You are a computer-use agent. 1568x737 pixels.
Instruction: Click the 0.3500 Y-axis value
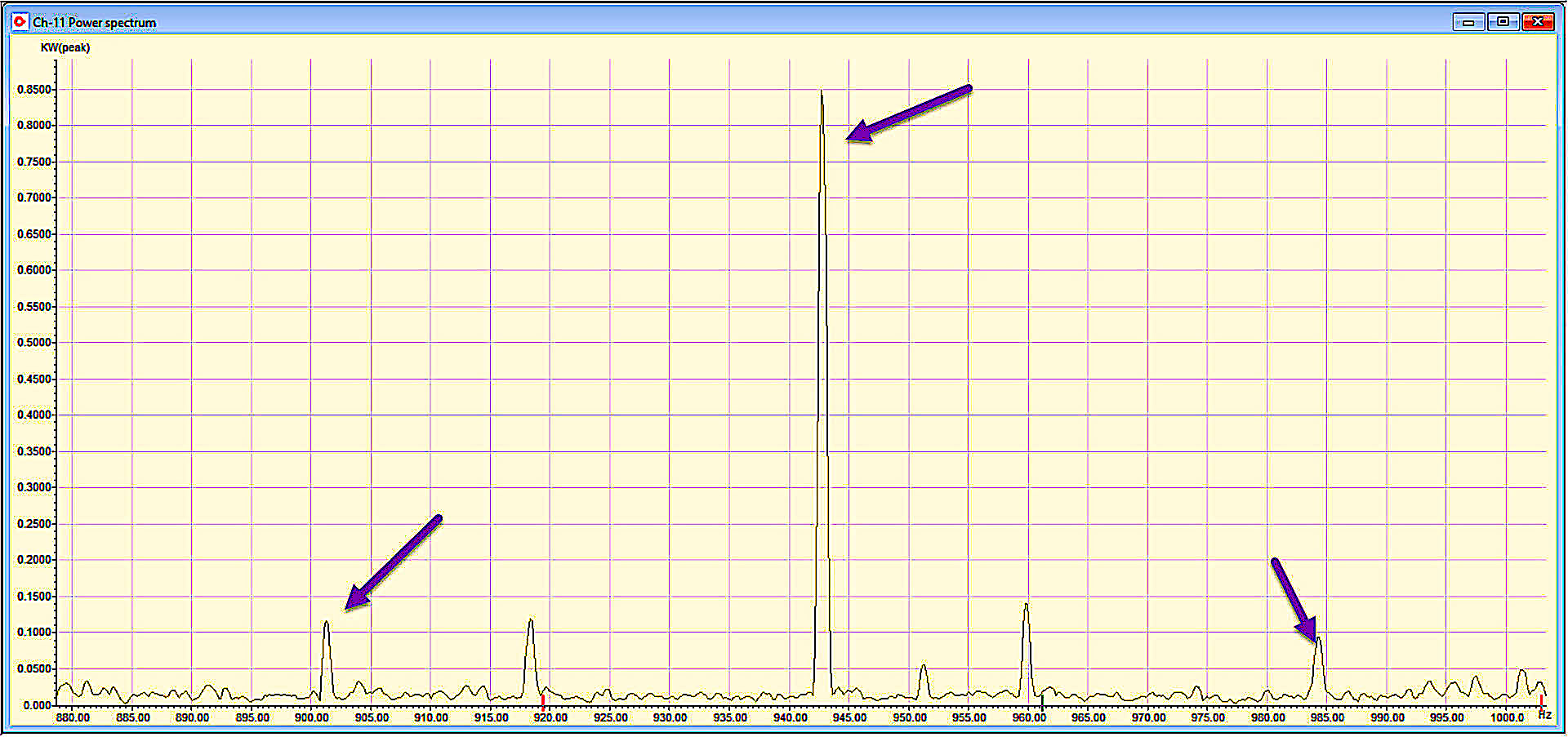coord(34,451)
